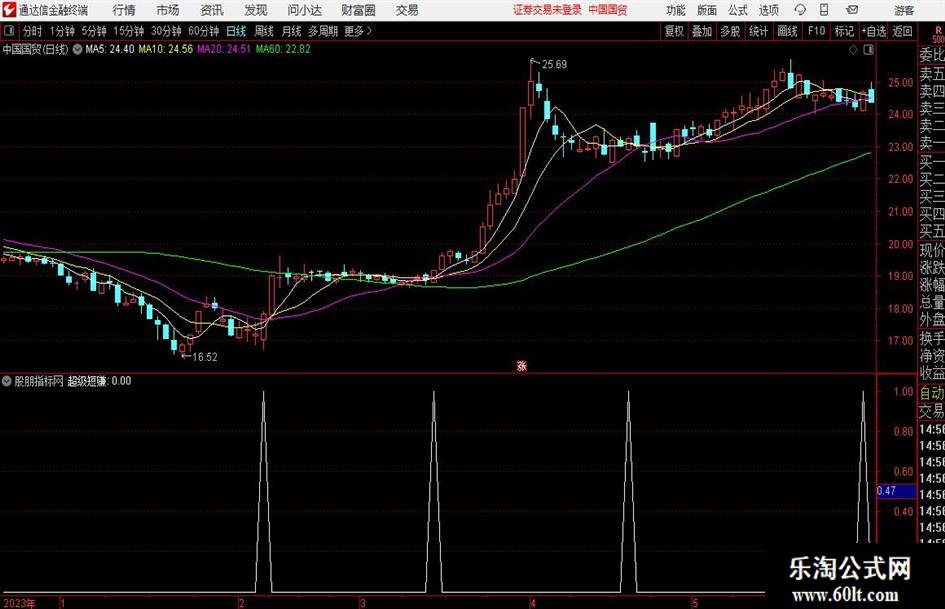Select the 日线 daily chart tab
945x609 pixels.
(236, 31)
